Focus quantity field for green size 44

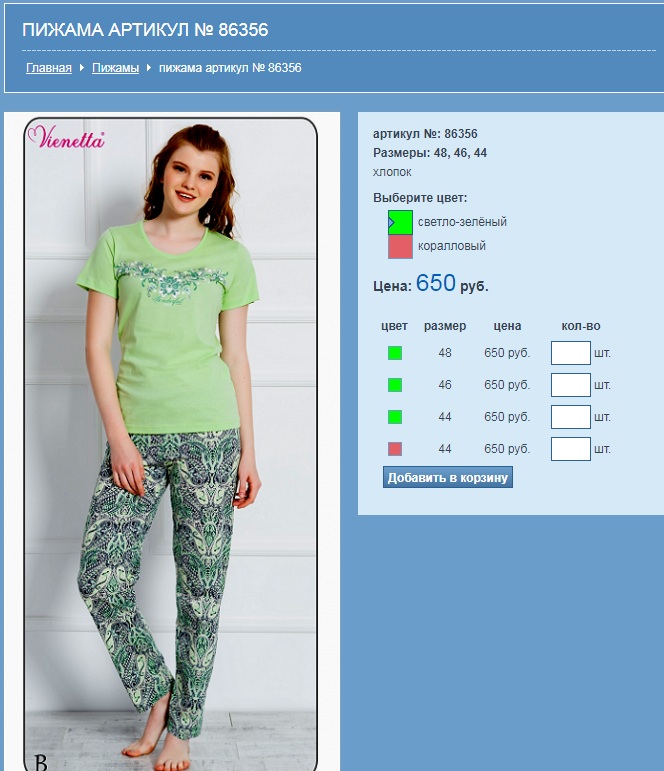[x=571, y=417]
